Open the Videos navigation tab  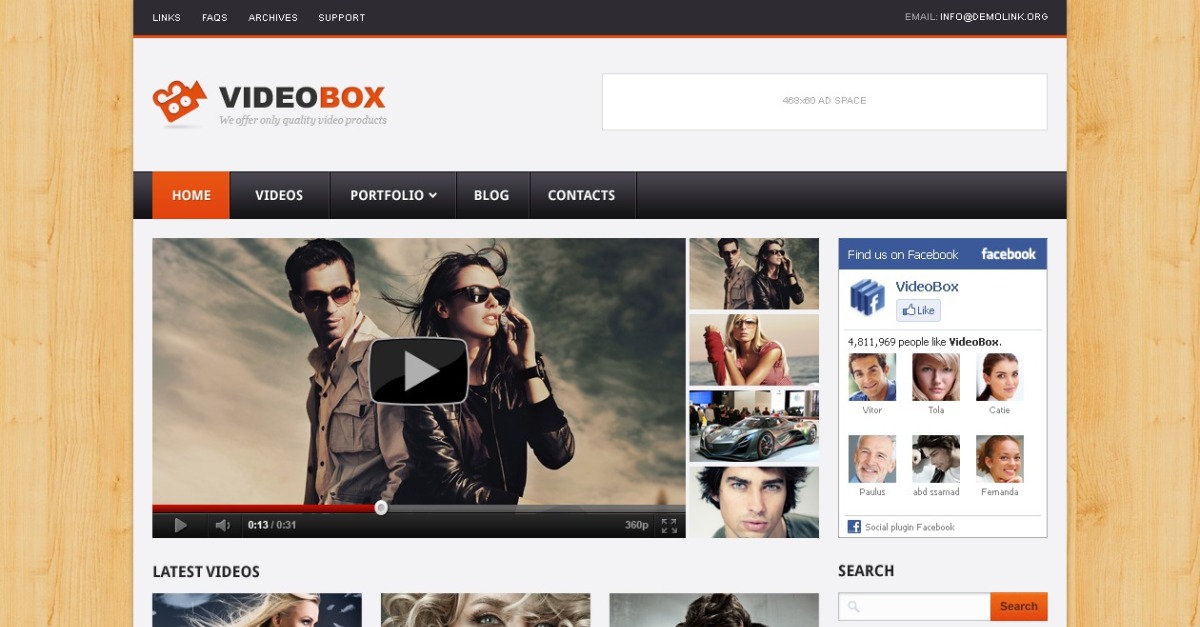279,195
